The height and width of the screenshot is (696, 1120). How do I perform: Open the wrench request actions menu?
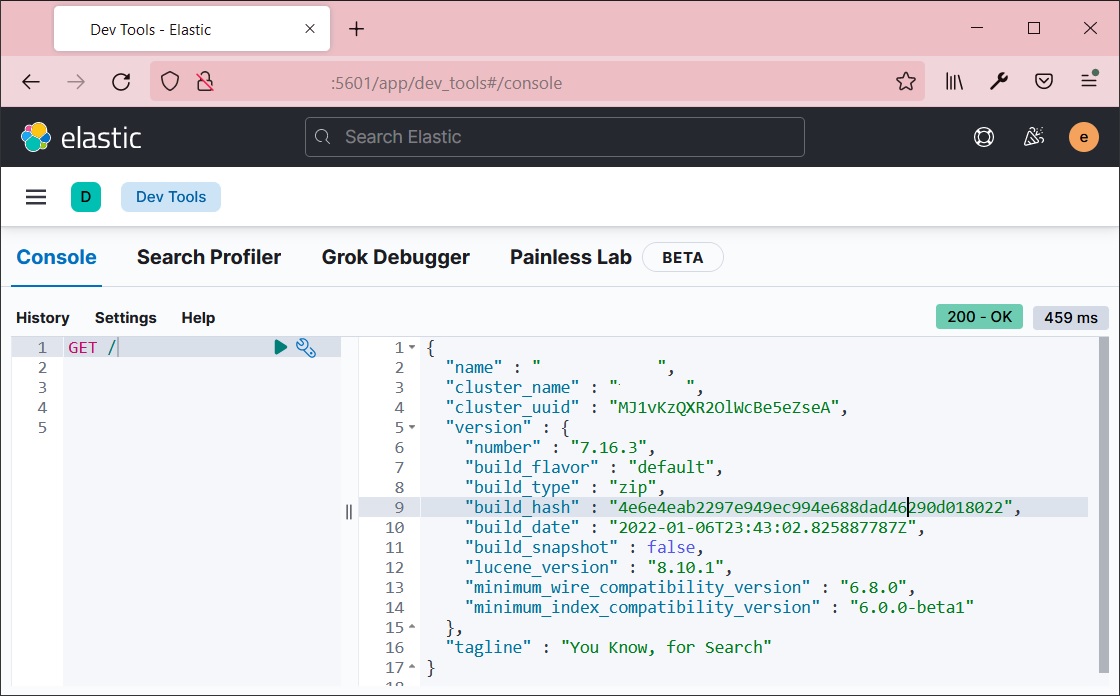point(306,348)
